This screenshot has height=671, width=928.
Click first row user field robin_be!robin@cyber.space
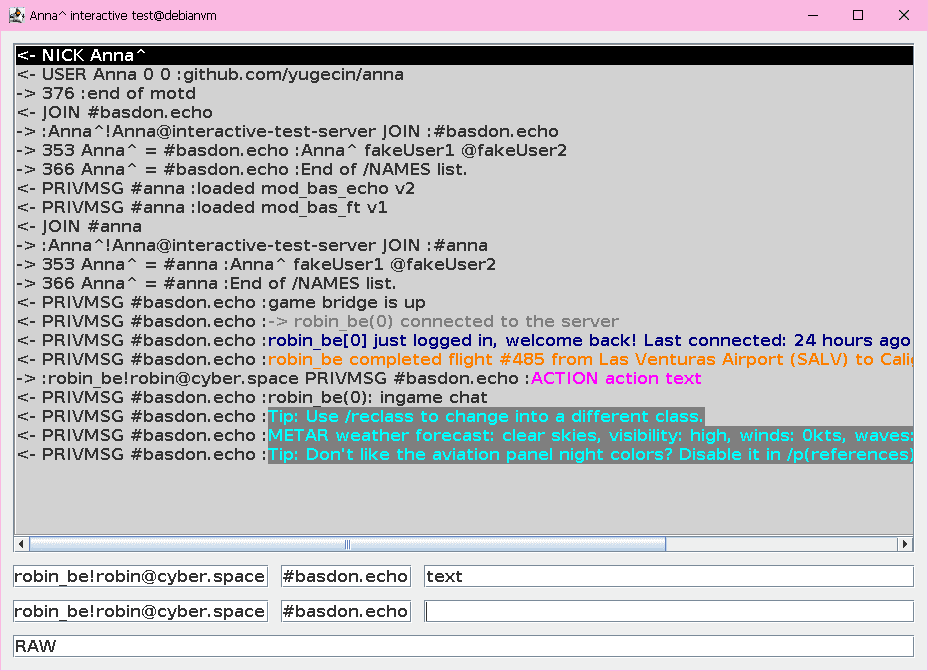pyautogui.click(x=140, y=576)
